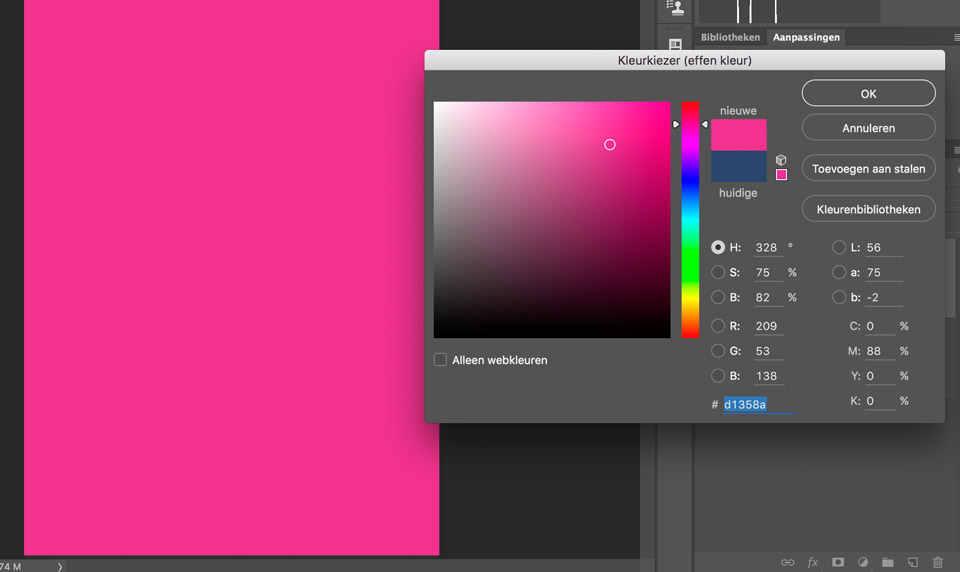Create a new layer icon
The image size is (960, 572).
[913, 562]
